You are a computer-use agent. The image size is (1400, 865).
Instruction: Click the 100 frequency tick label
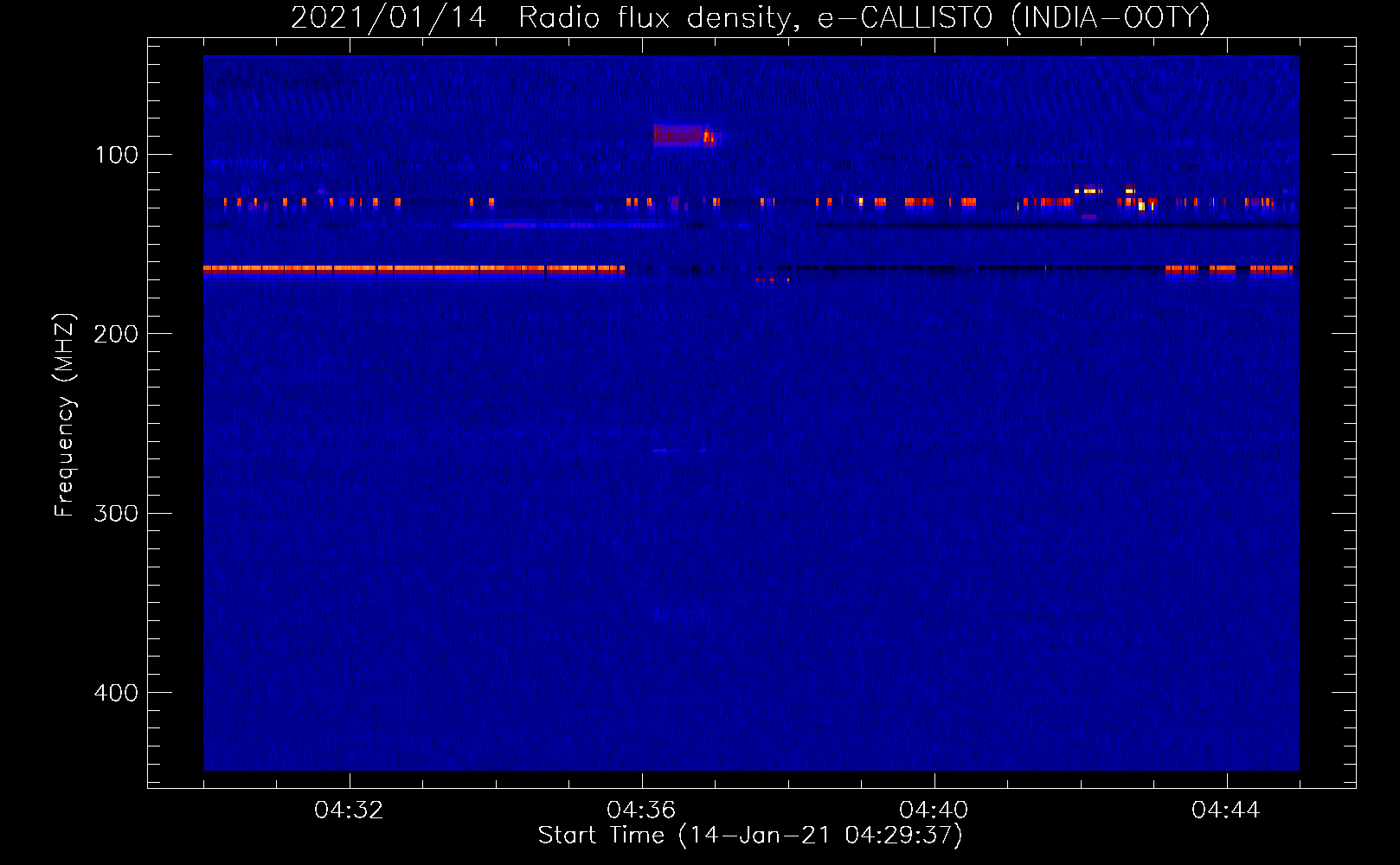pyautogui.click(x=117, y=155)
